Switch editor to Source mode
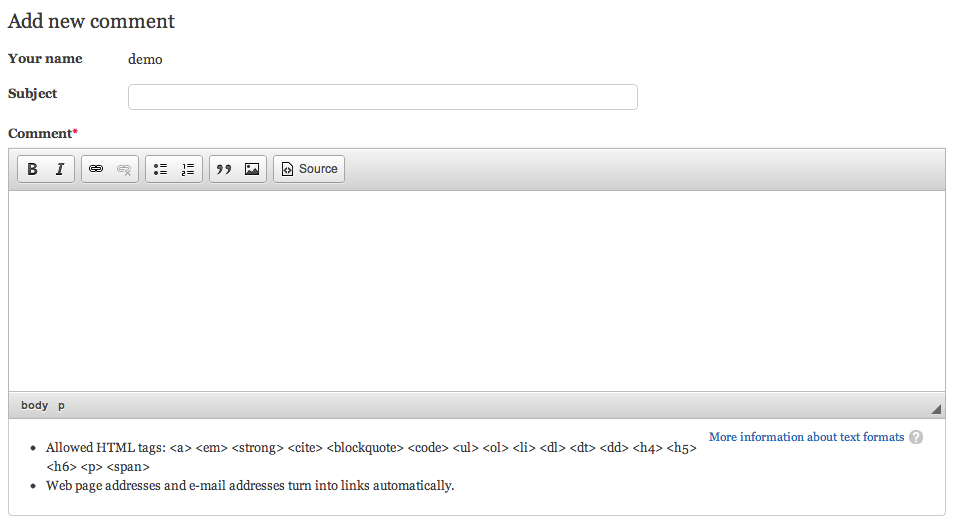Viewport: 954px width, 523px height. click(x=309, y=169)
